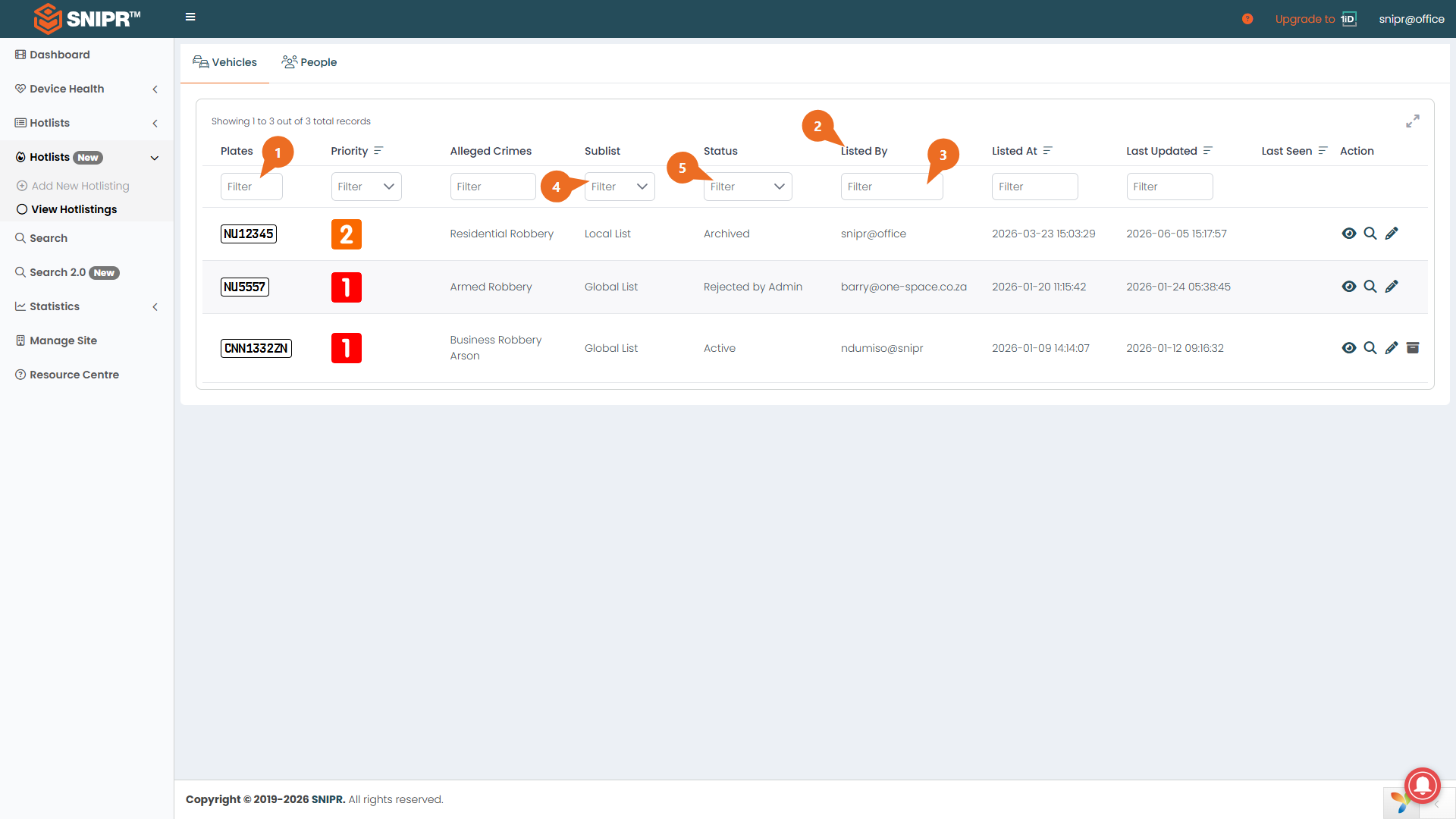This screenshot has height=819, width=1456.
Task: Focus the Listed At filter field
Action: click(1034, 187)
